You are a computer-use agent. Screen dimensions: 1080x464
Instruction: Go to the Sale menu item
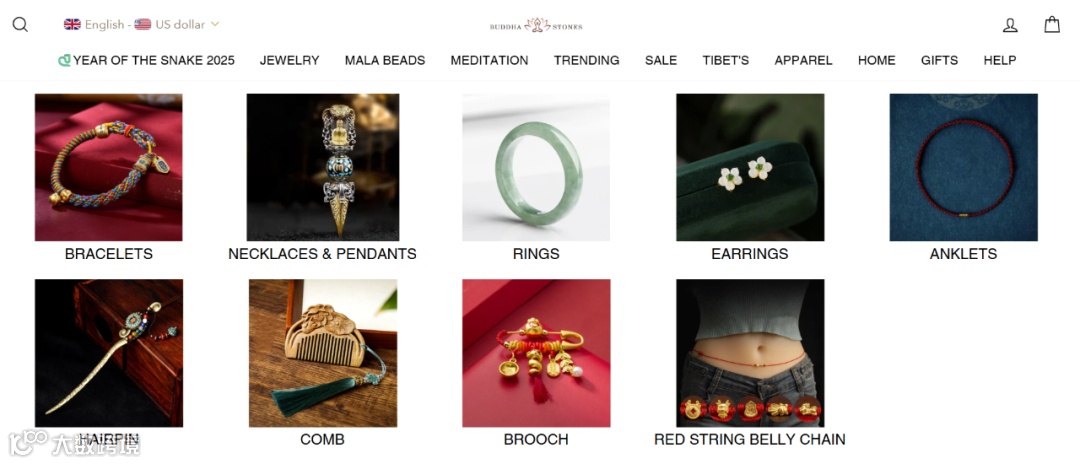click(661, 61)
